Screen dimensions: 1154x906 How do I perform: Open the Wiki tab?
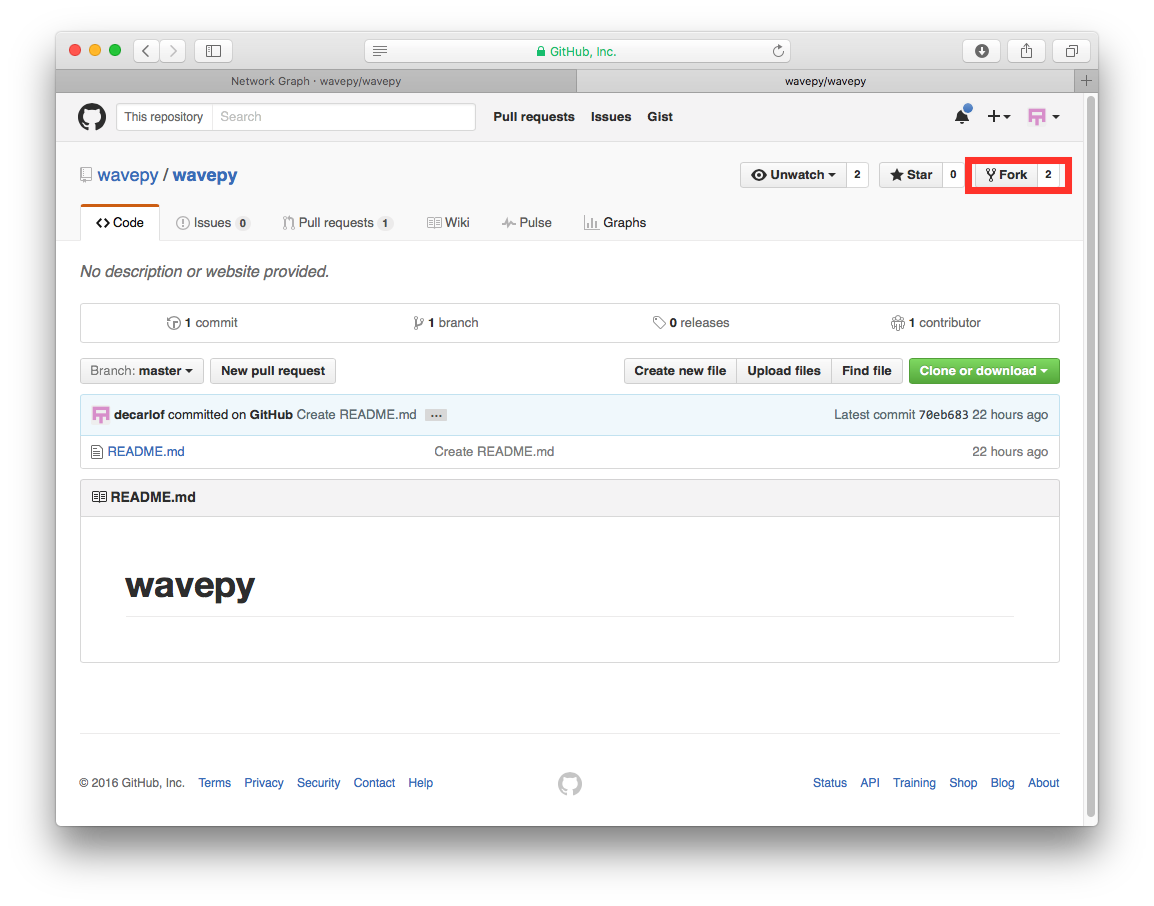pos(448,222)
